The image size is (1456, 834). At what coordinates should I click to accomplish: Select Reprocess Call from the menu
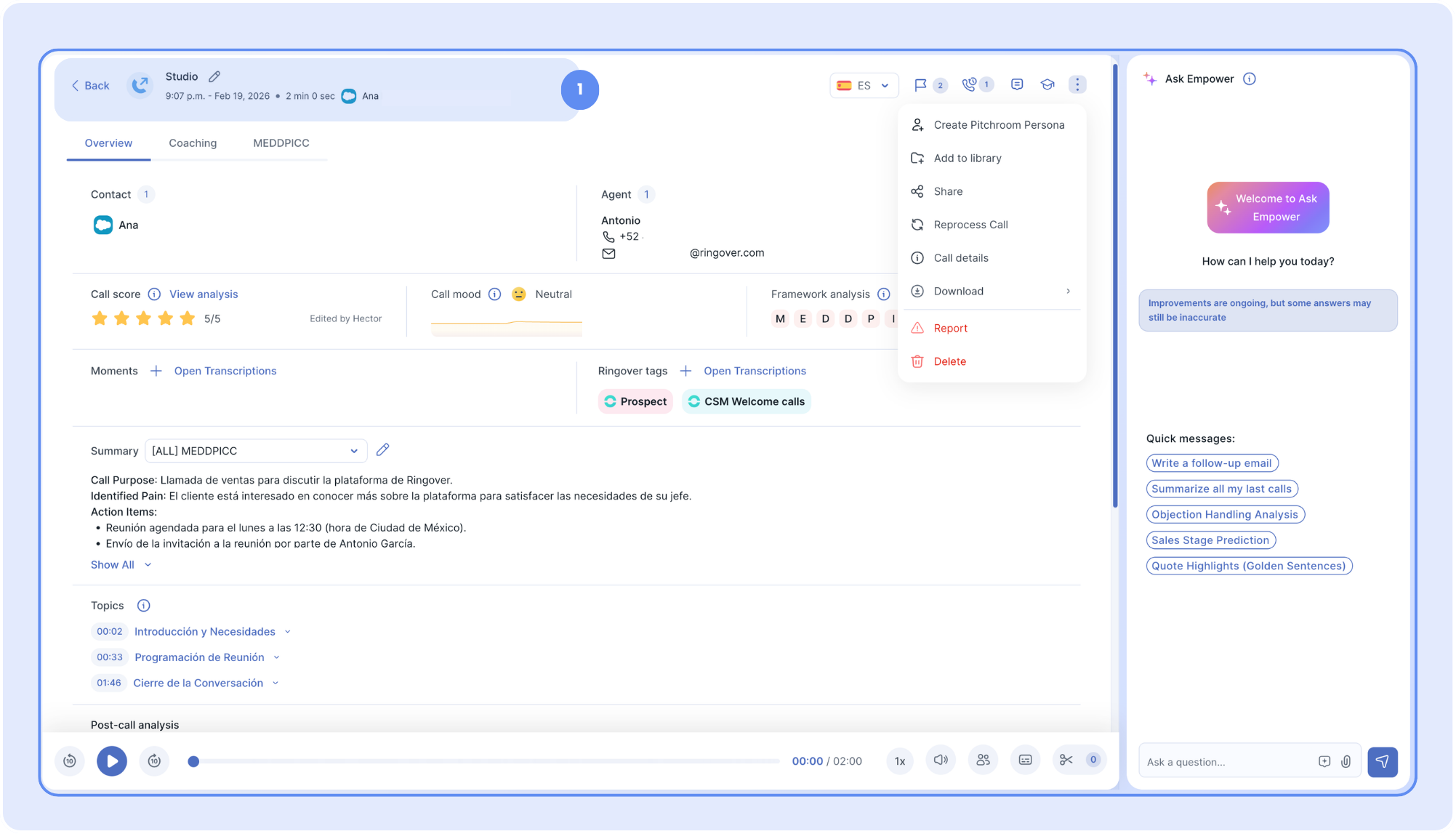(970, 225)
